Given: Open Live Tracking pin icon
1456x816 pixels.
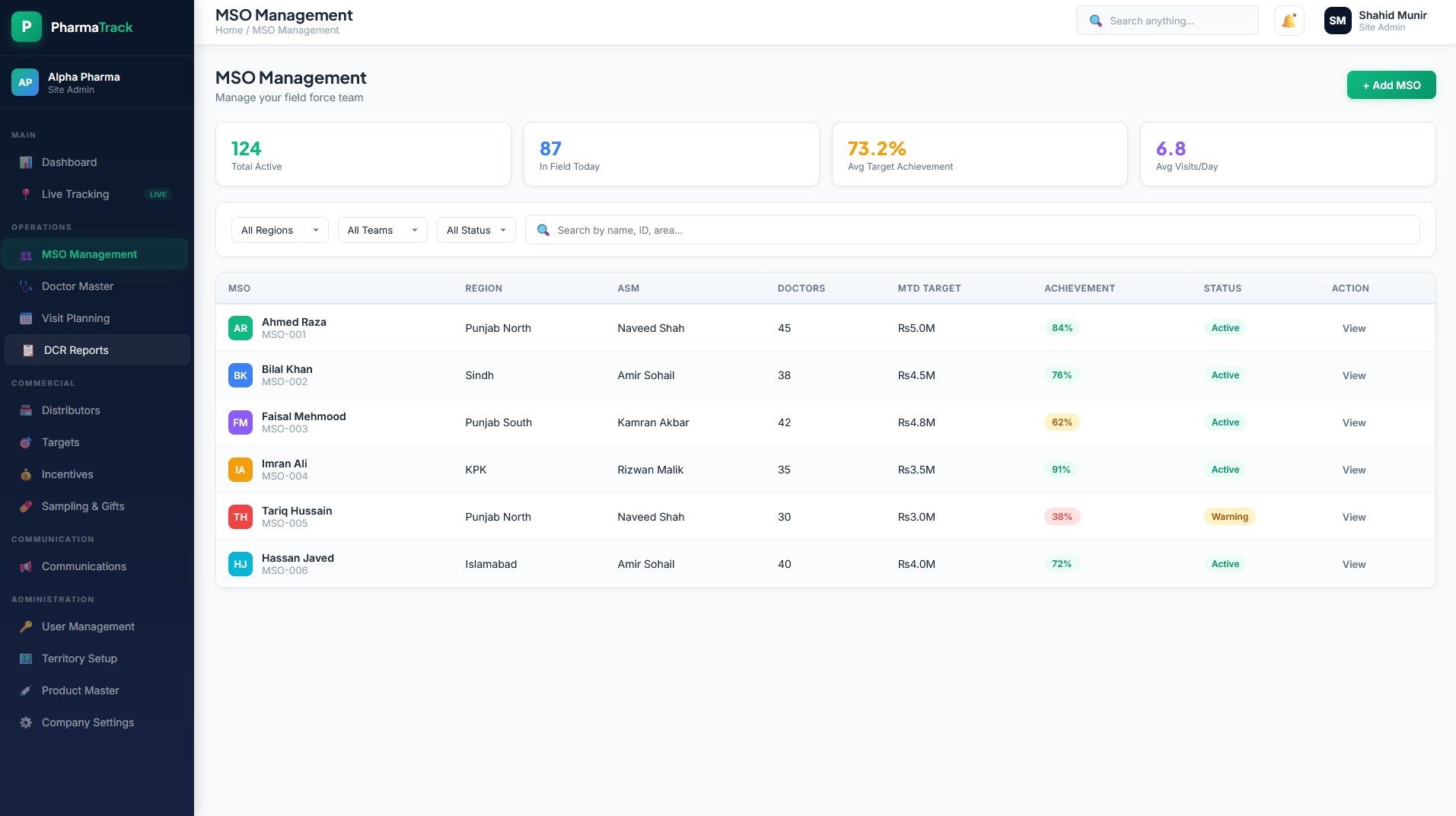Looking at the screenshot, I should pos(26,194).
